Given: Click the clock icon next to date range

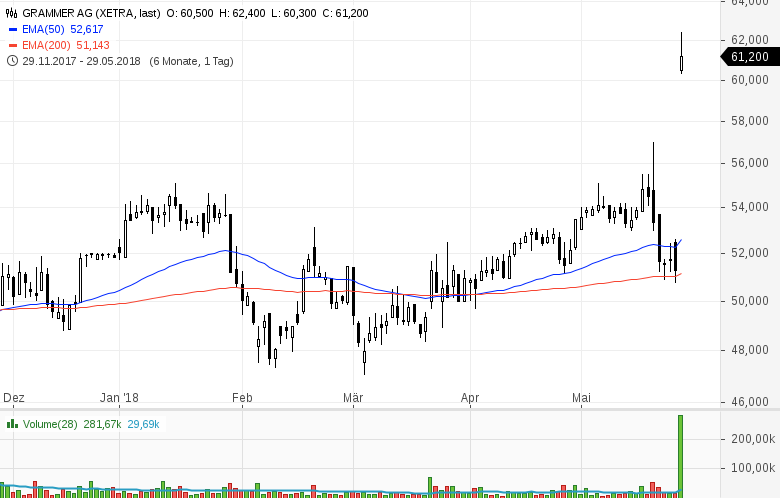Looking at the screenshot, I should coord(12,61).
